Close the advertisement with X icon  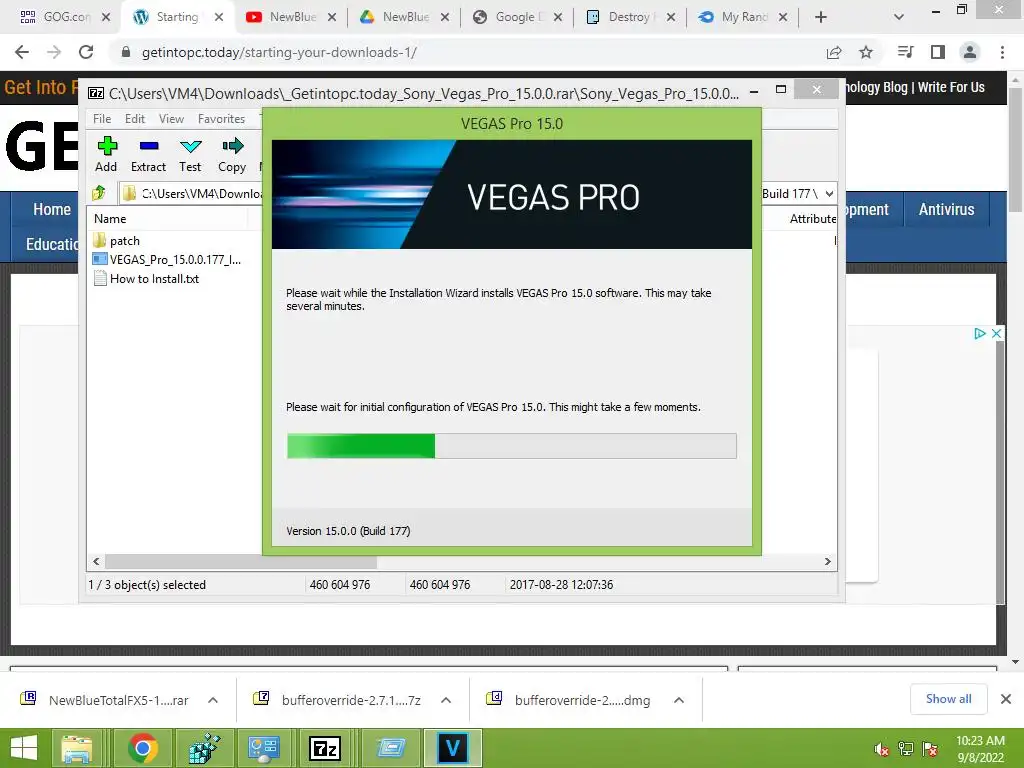click(x=997, y=334)
